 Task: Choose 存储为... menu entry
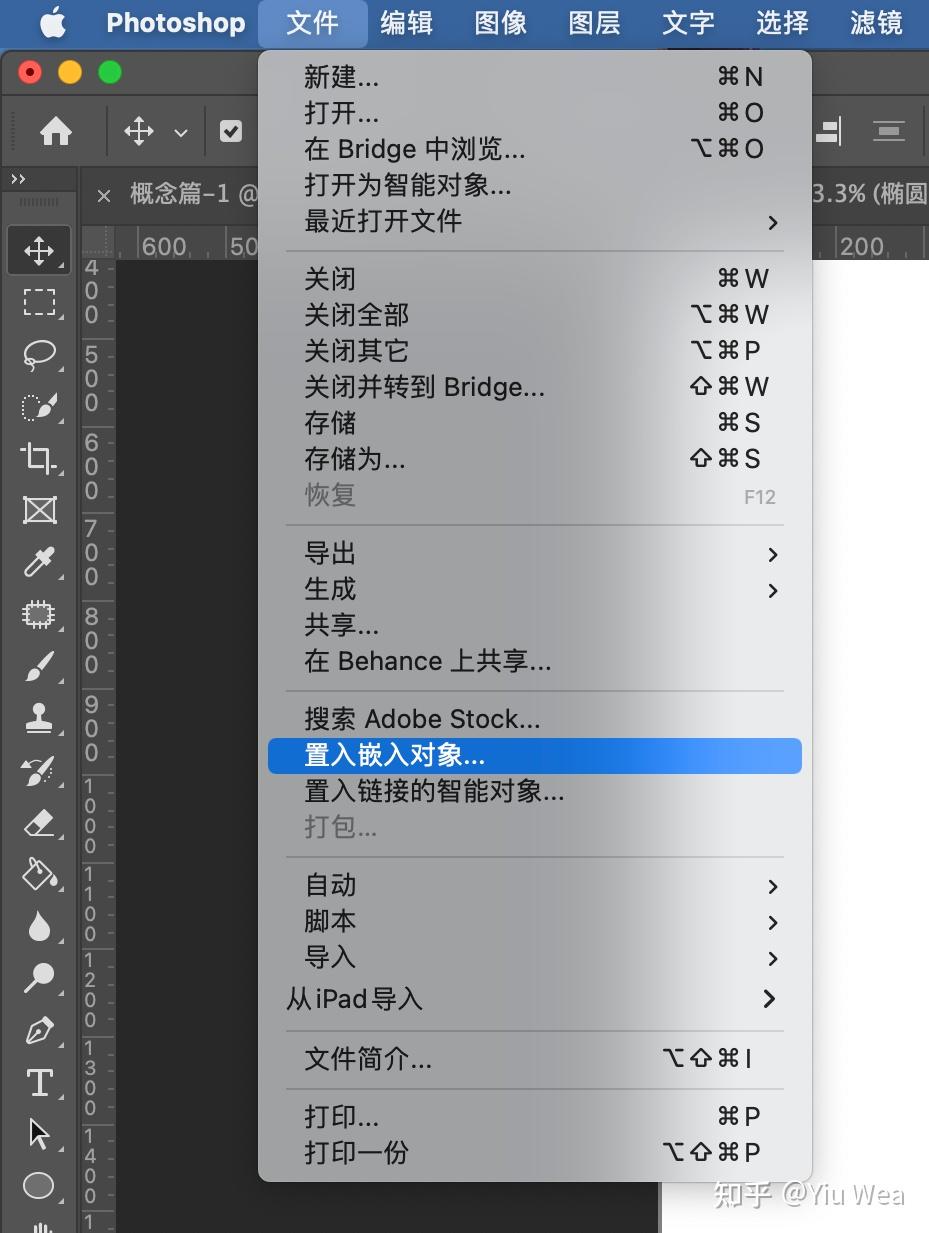pyautogui.click(x=535, y=459)
